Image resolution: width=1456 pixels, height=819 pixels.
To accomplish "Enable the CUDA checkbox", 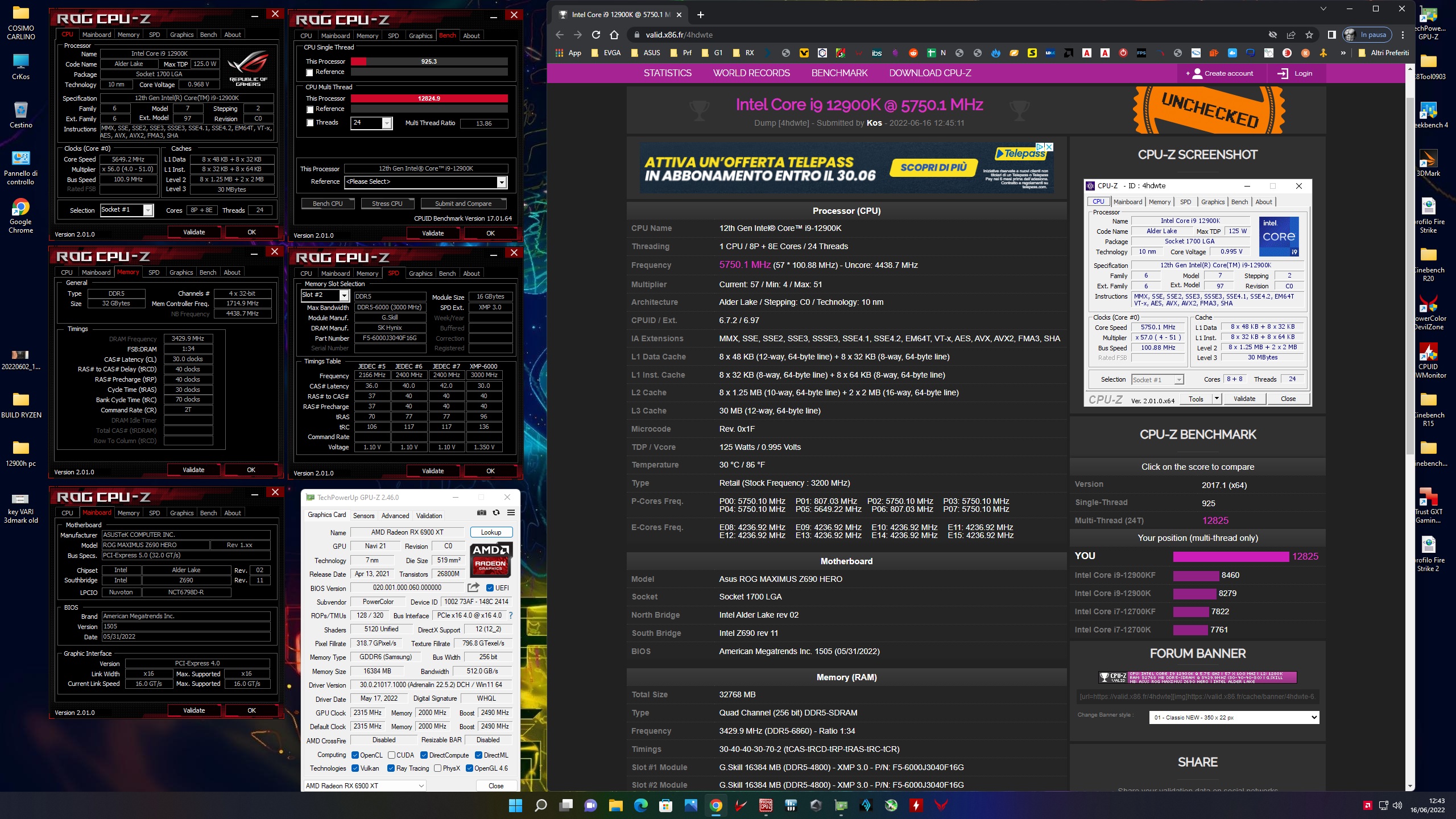I will point(391,755).
